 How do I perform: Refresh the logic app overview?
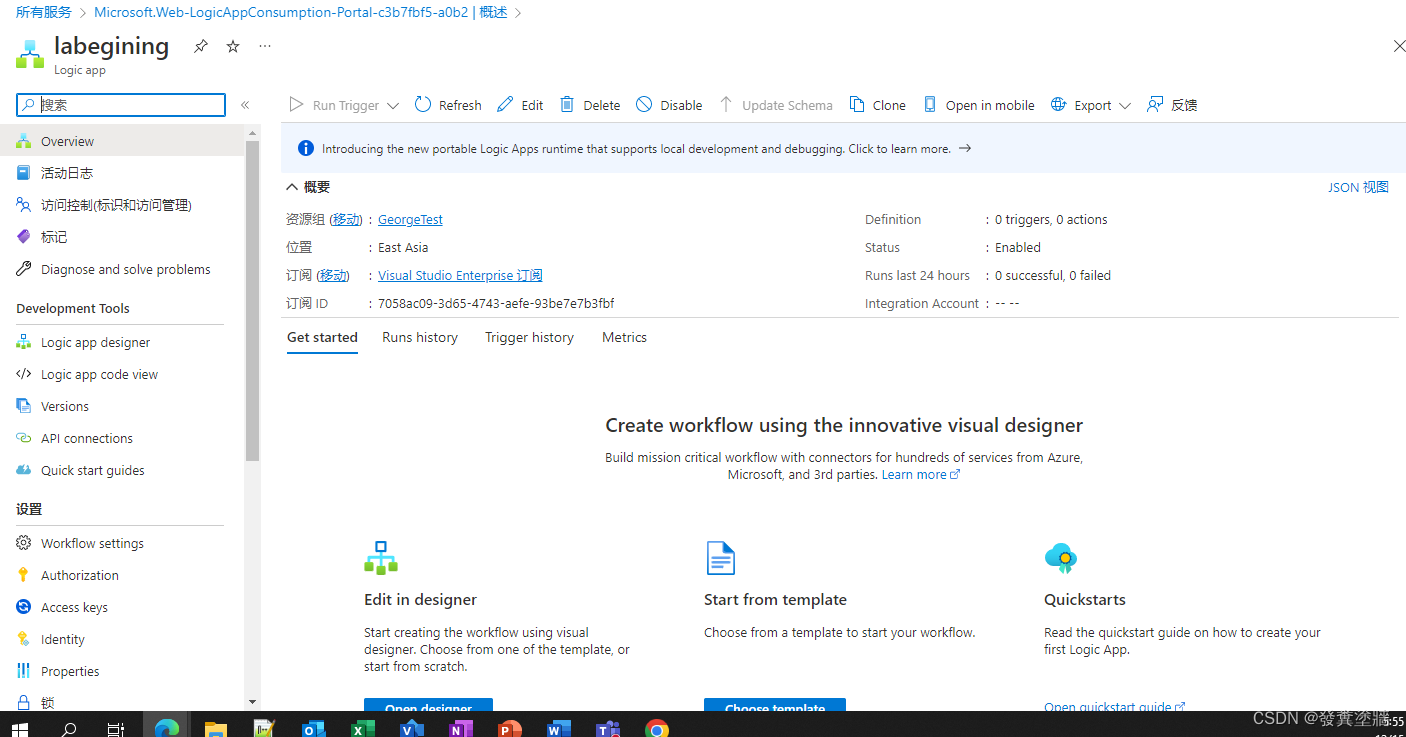[x=448, y=105]
